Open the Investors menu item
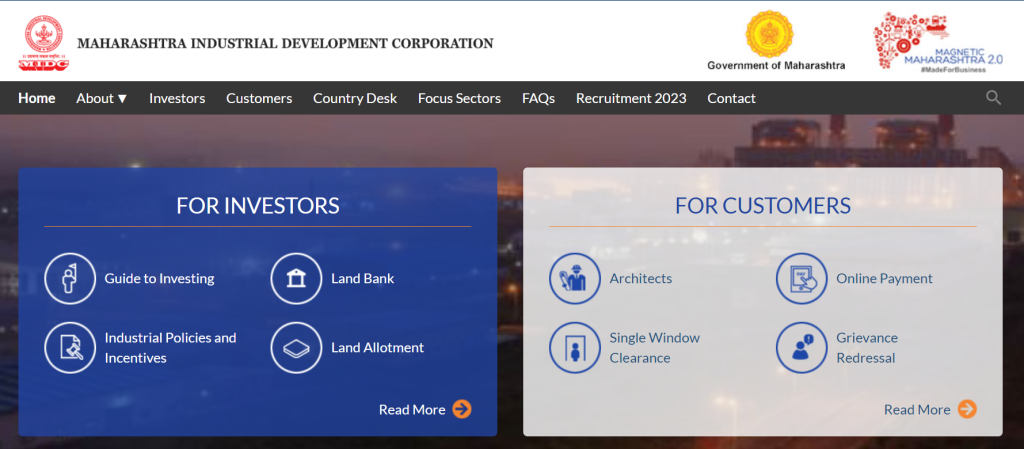The height and width of the screenshot is (449, 1024). [x=177, y=98]
